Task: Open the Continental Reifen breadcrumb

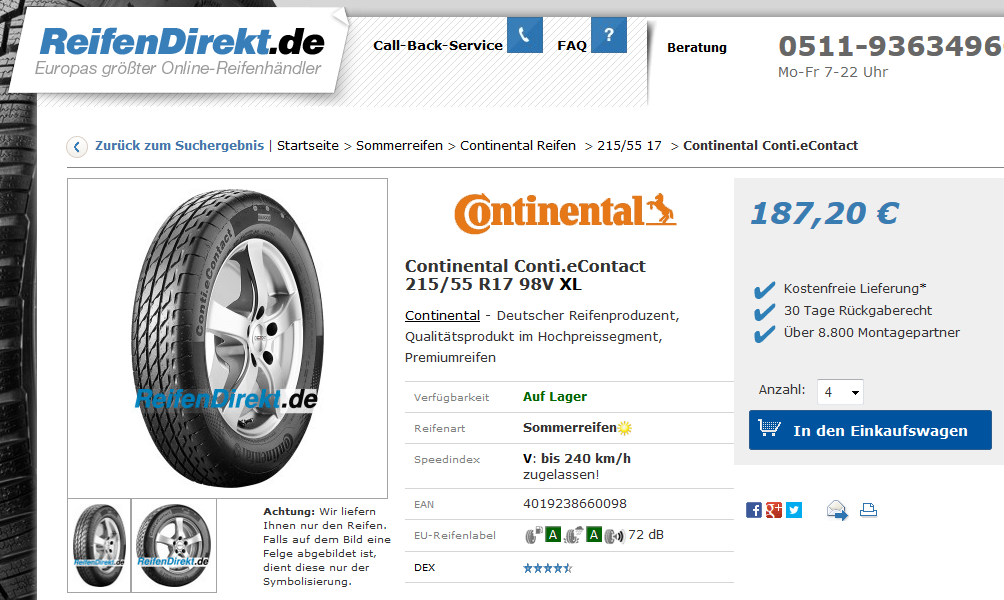Action: [518, 146]
